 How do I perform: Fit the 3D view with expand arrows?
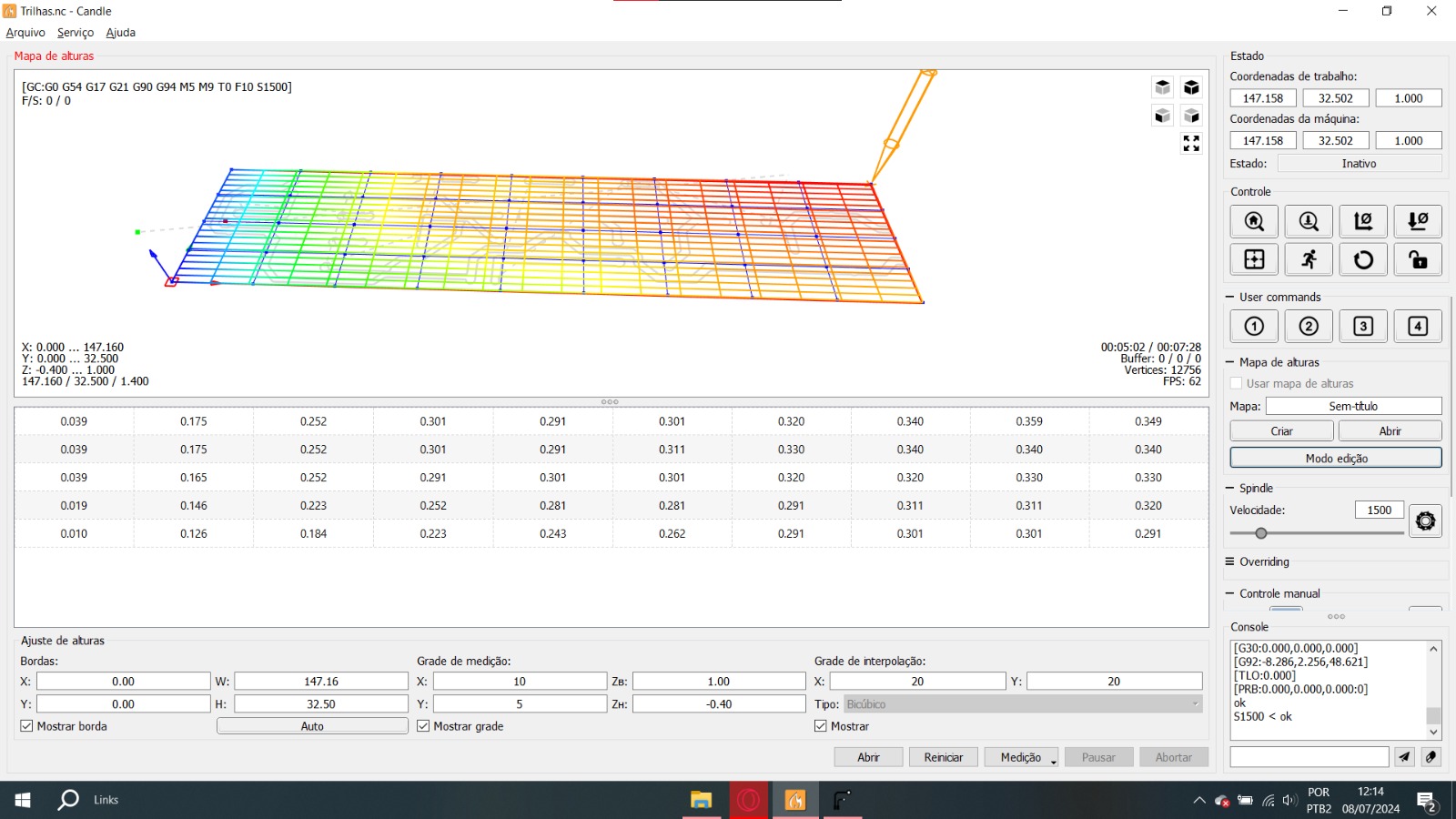click(x=1191, y=144)
